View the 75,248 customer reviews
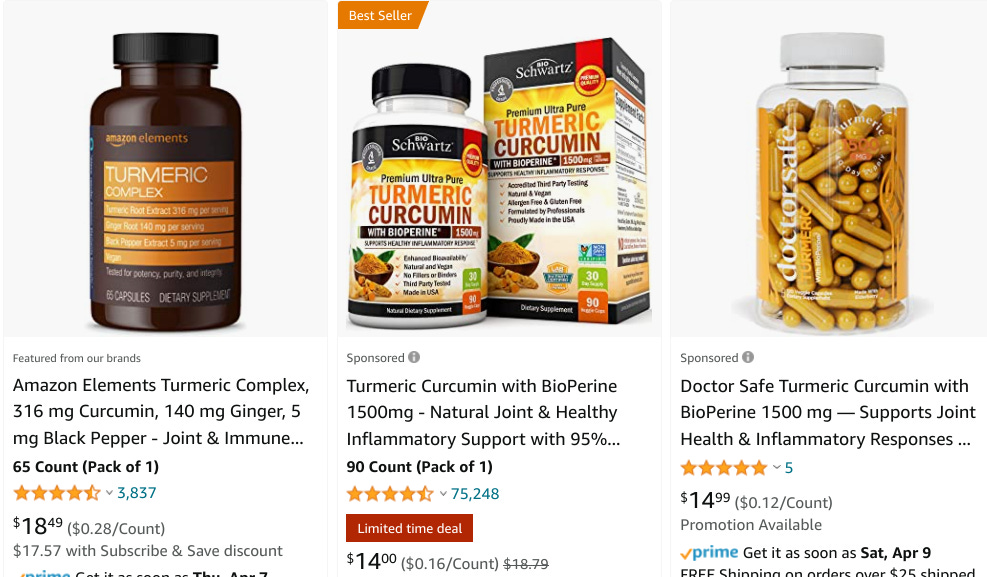This screenshot has height=577, width=987. tap(475, 494)
